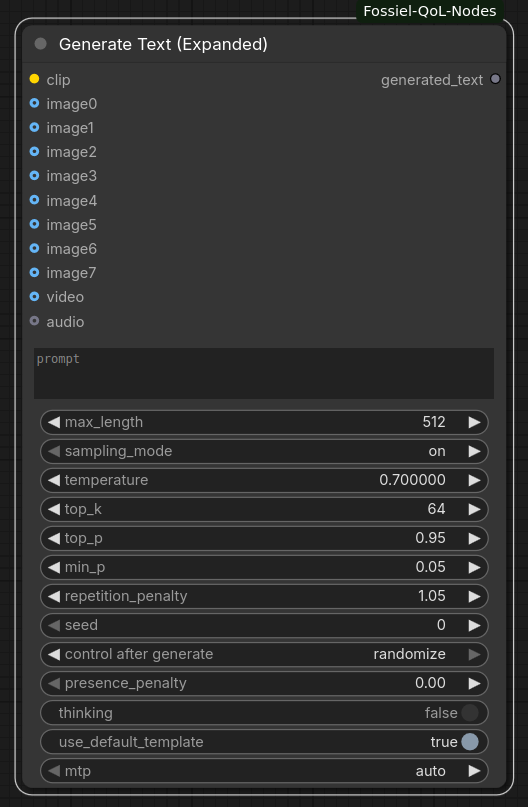Viewport: 528px width, 807px height.
Task: Click the top_k value 64
Action: 436,509
